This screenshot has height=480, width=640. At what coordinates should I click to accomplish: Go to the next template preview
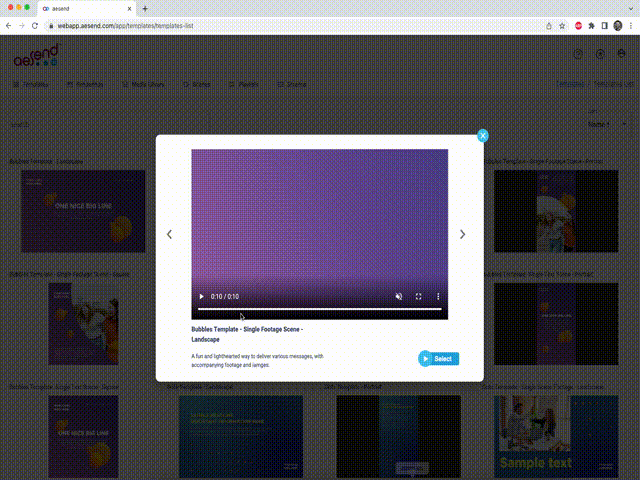462,234
